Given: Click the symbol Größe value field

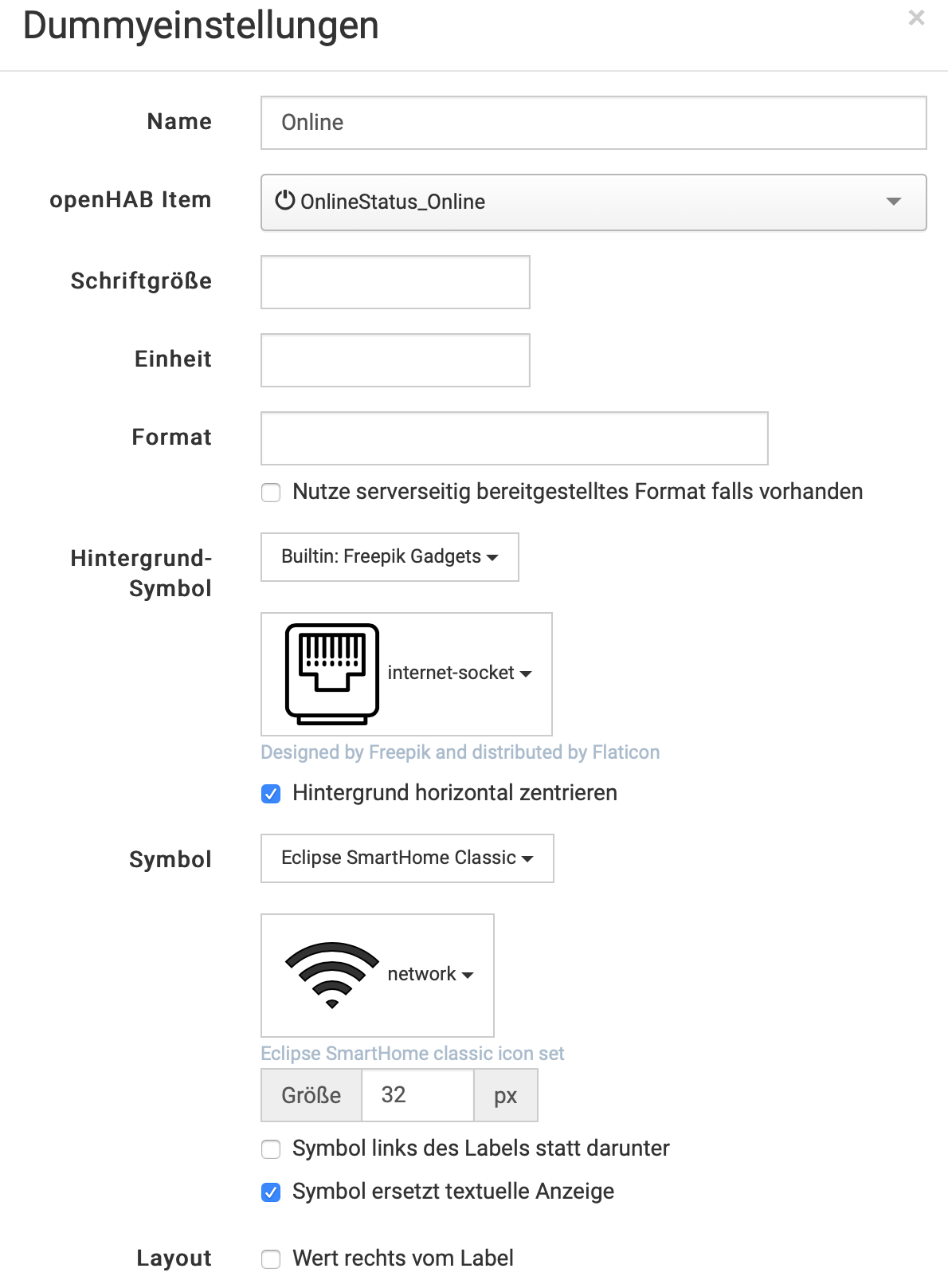Looking at the screenshot, I should tap(417, 1095).
